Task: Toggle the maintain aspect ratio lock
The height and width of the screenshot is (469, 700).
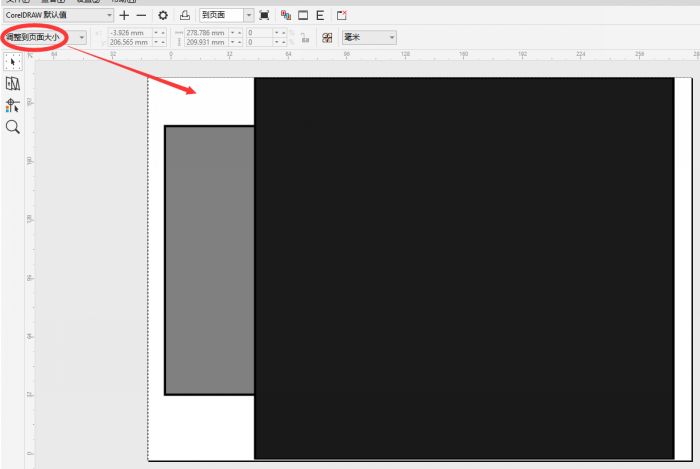Action: (305, 38)
